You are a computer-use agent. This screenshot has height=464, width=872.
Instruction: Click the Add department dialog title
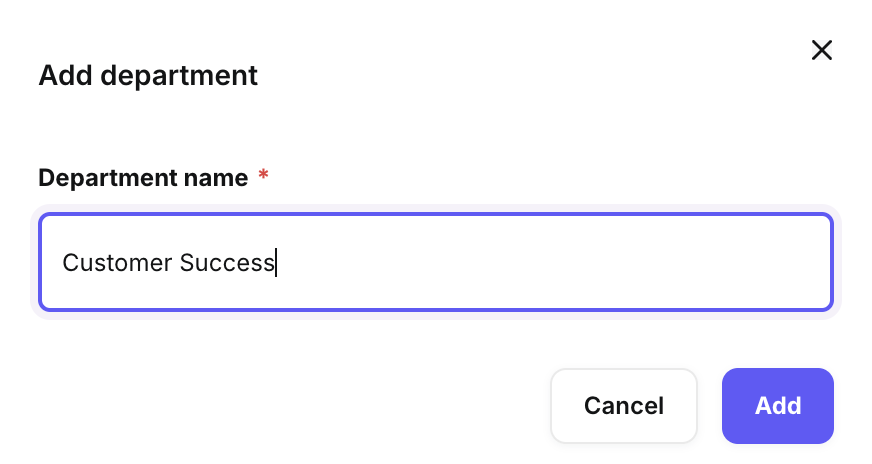coord(148,75)
